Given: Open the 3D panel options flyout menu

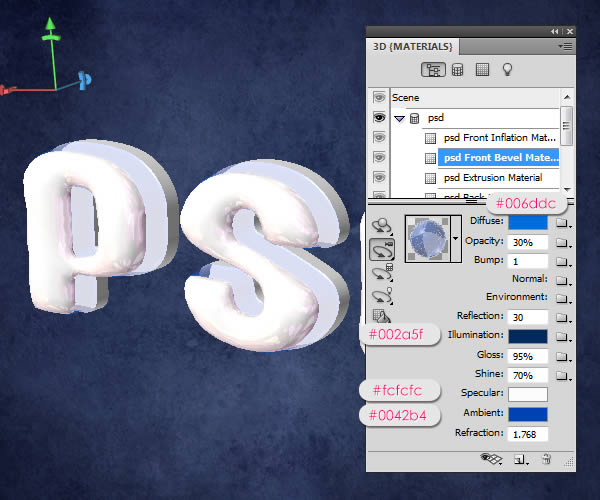Looking at the screenshot, I should pos(567,46).
